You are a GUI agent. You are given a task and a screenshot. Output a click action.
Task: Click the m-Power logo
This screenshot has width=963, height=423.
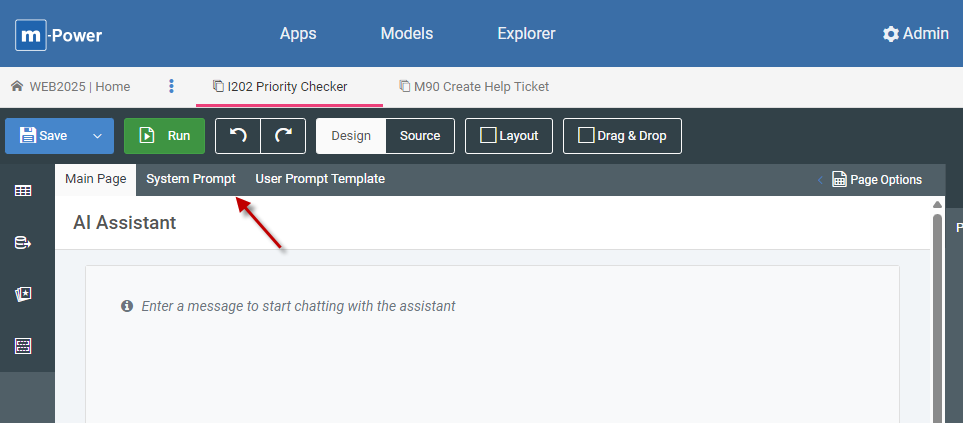tap(58, 35)
